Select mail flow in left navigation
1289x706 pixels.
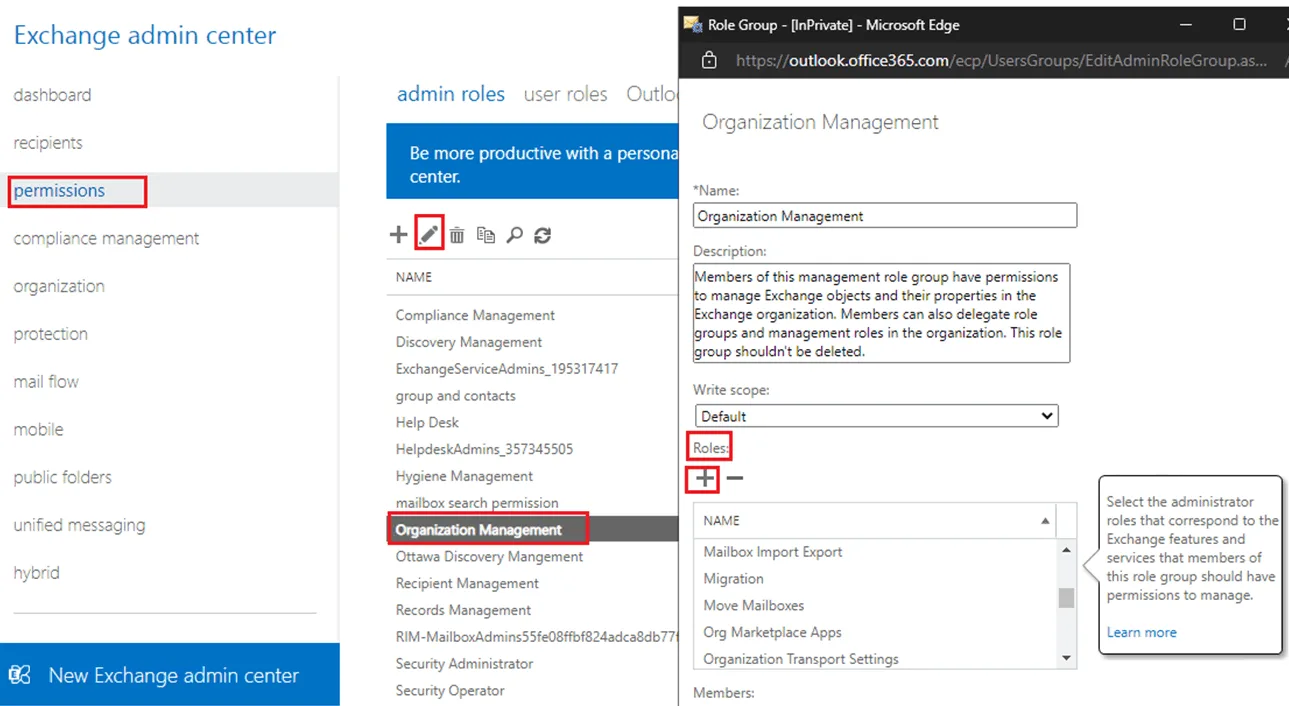pyautogui.click(x=46, y=382)
